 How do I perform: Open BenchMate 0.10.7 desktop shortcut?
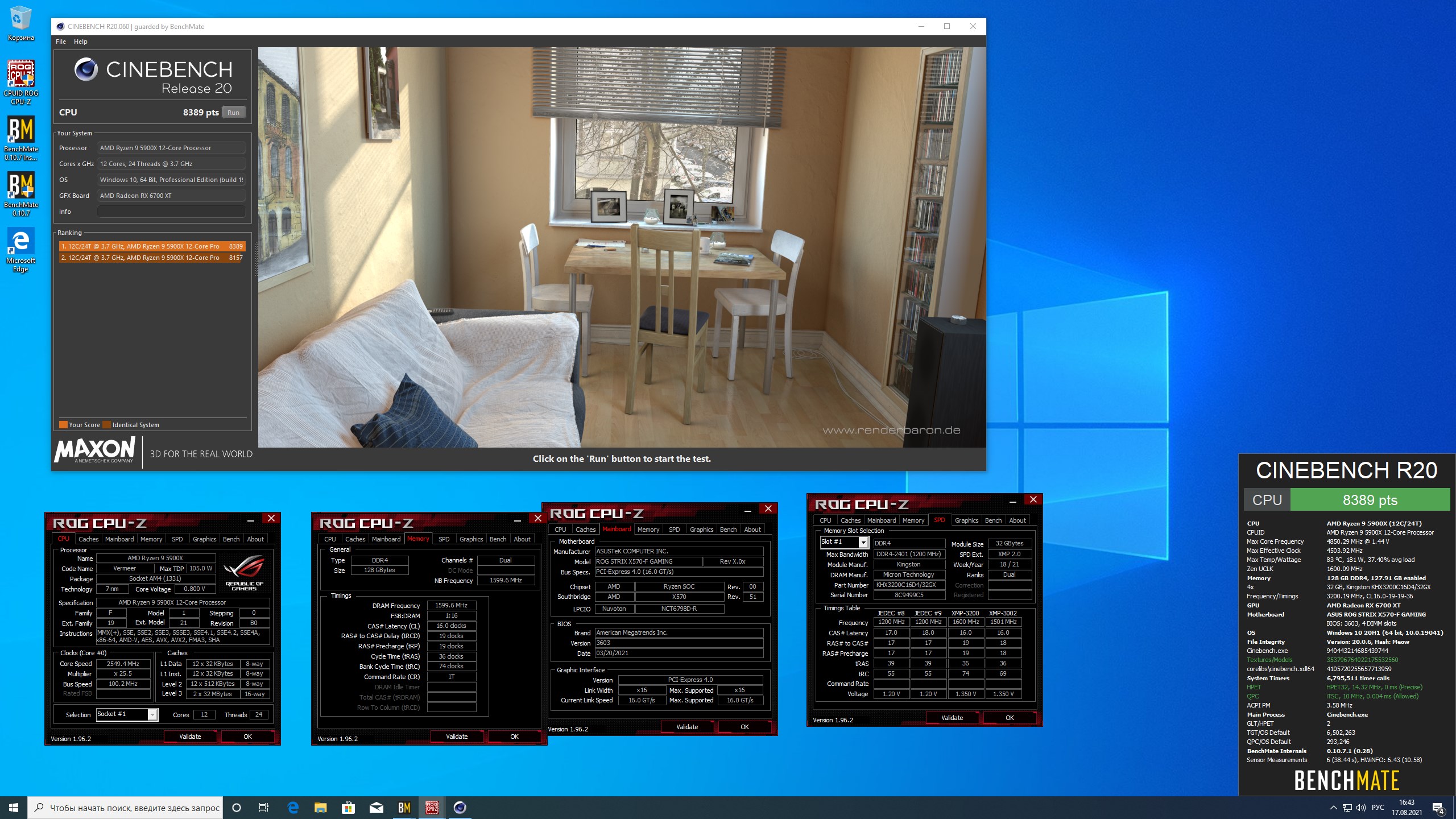coord(20,194)
